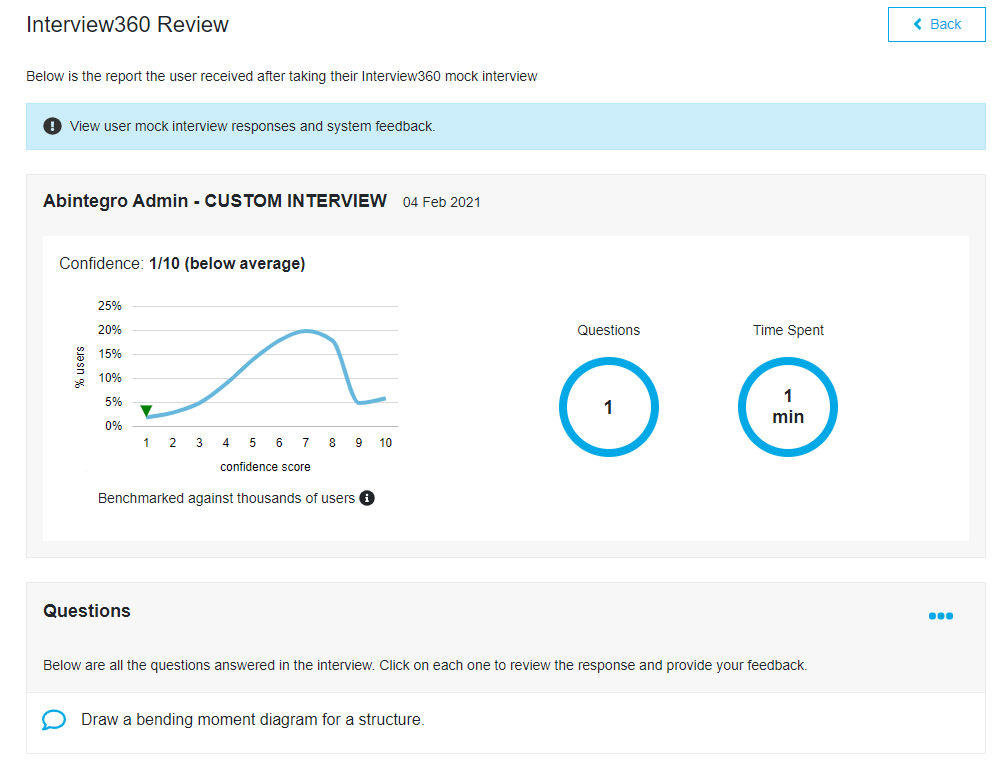Click the Back button
The height and width of the screenshot is (770, 1000).
click(x=936, y=24)
